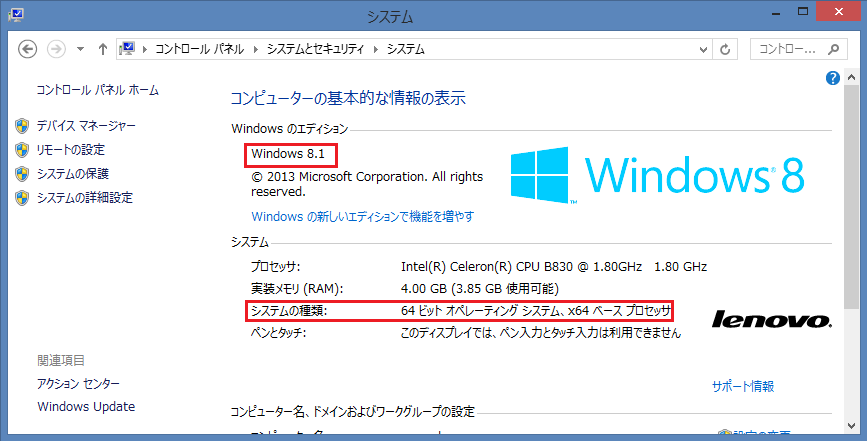Click the computer icon in address bar
The image size is (867, 441).
(127, 49)
